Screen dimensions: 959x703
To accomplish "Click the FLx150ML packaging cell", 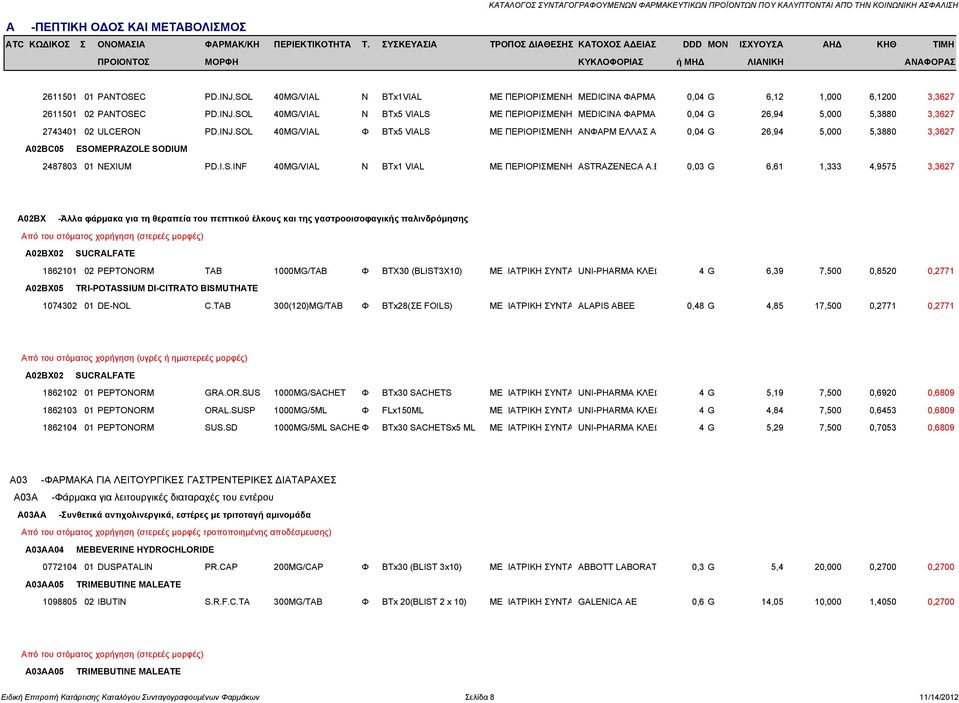I will (402, 411).
